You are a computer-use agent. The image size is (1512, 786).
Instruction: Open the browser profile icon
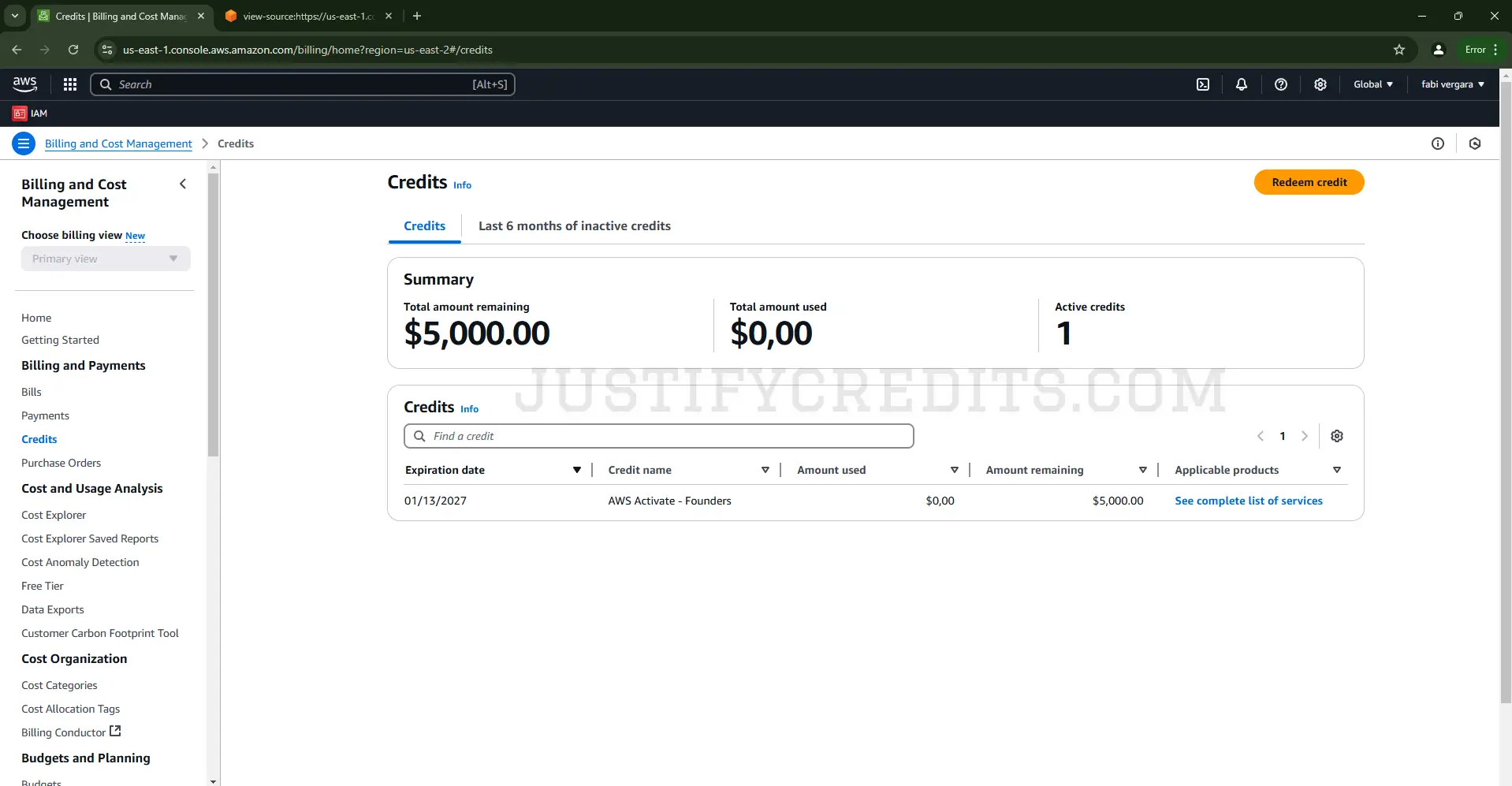(1439, 50)
